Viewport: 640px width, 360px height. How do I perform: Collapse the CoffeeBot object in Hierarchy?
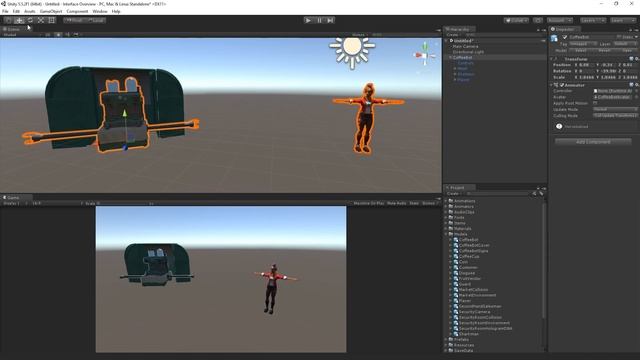[x=450, y=58]
